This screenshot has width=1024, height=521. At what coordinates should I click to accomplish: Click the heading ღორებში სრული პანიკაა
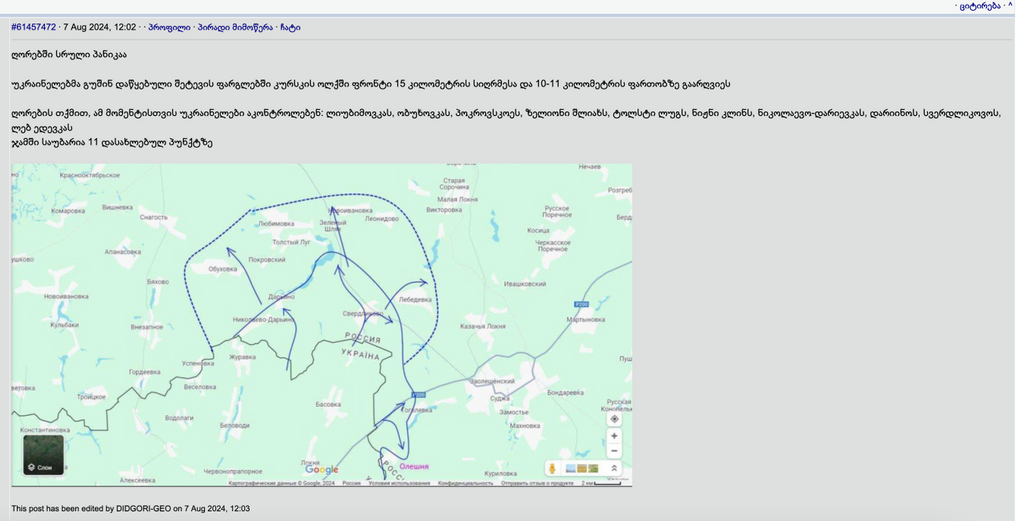click(69, 54)
